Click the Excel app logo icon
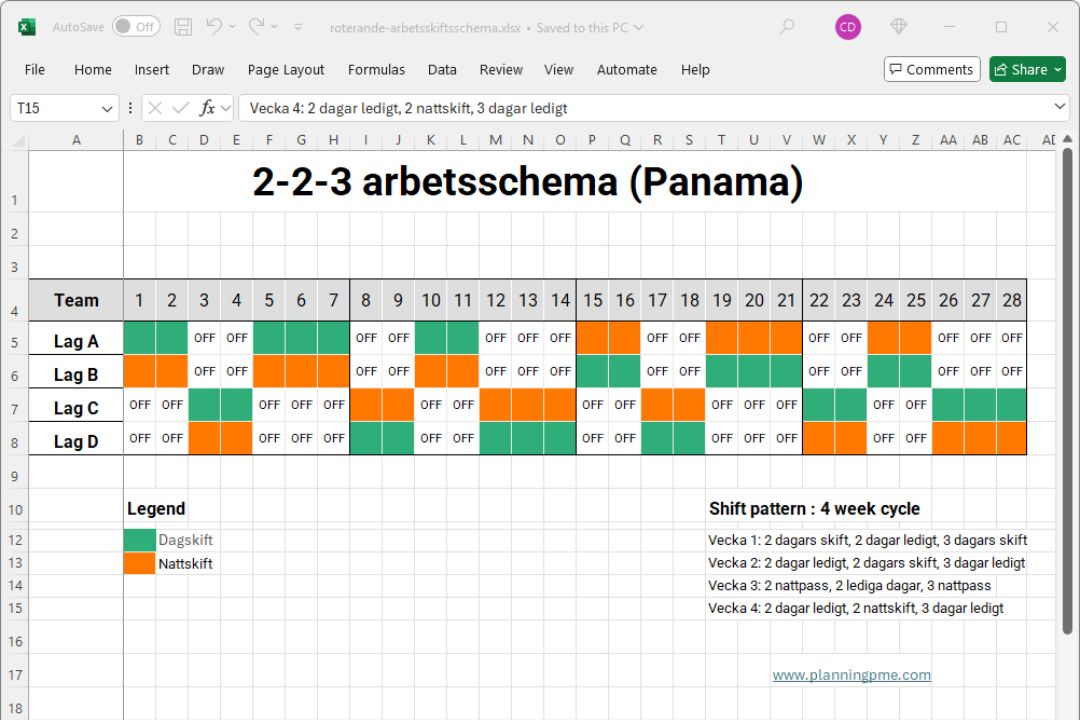Screen dimensions: 1080x720 tap(27, 27)
